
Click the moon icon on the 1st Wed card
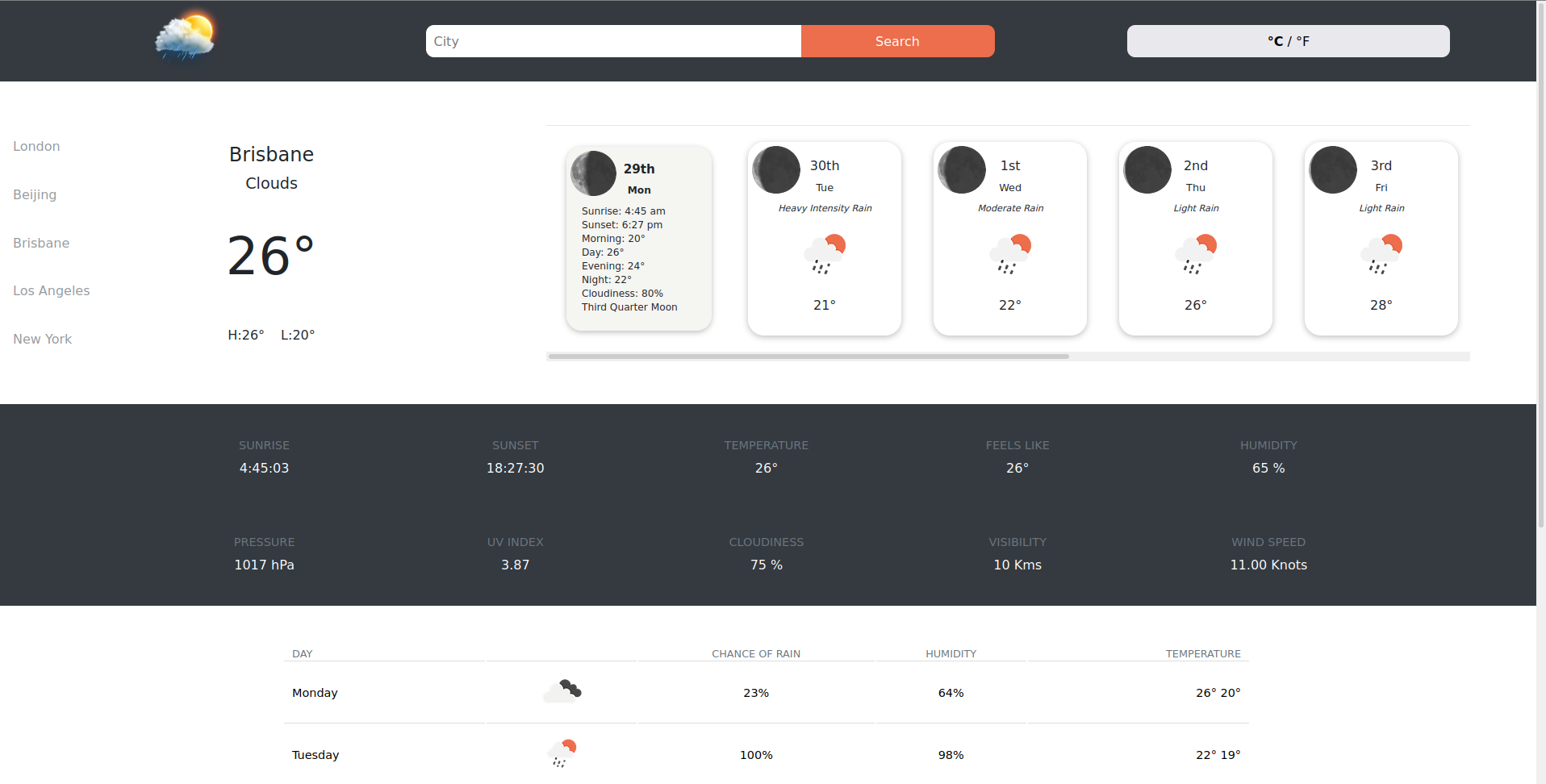tap(962, 170)
